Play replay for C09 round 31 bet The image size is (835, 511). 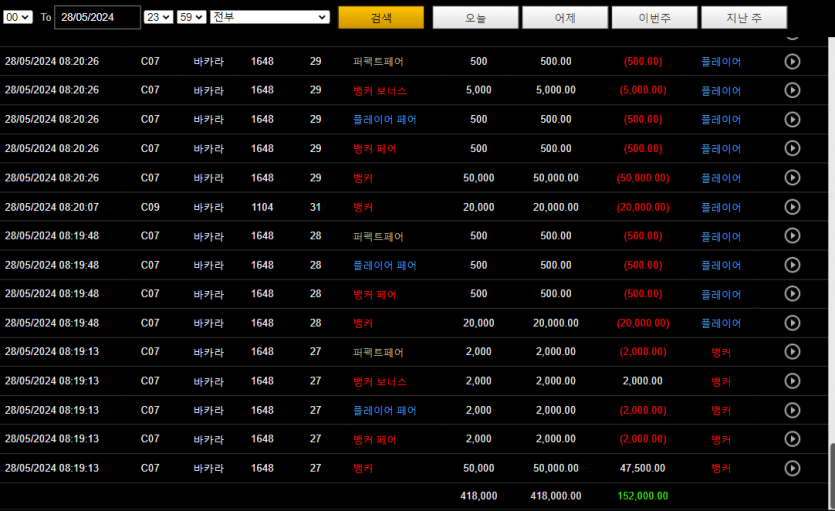(x=792, y=207)
